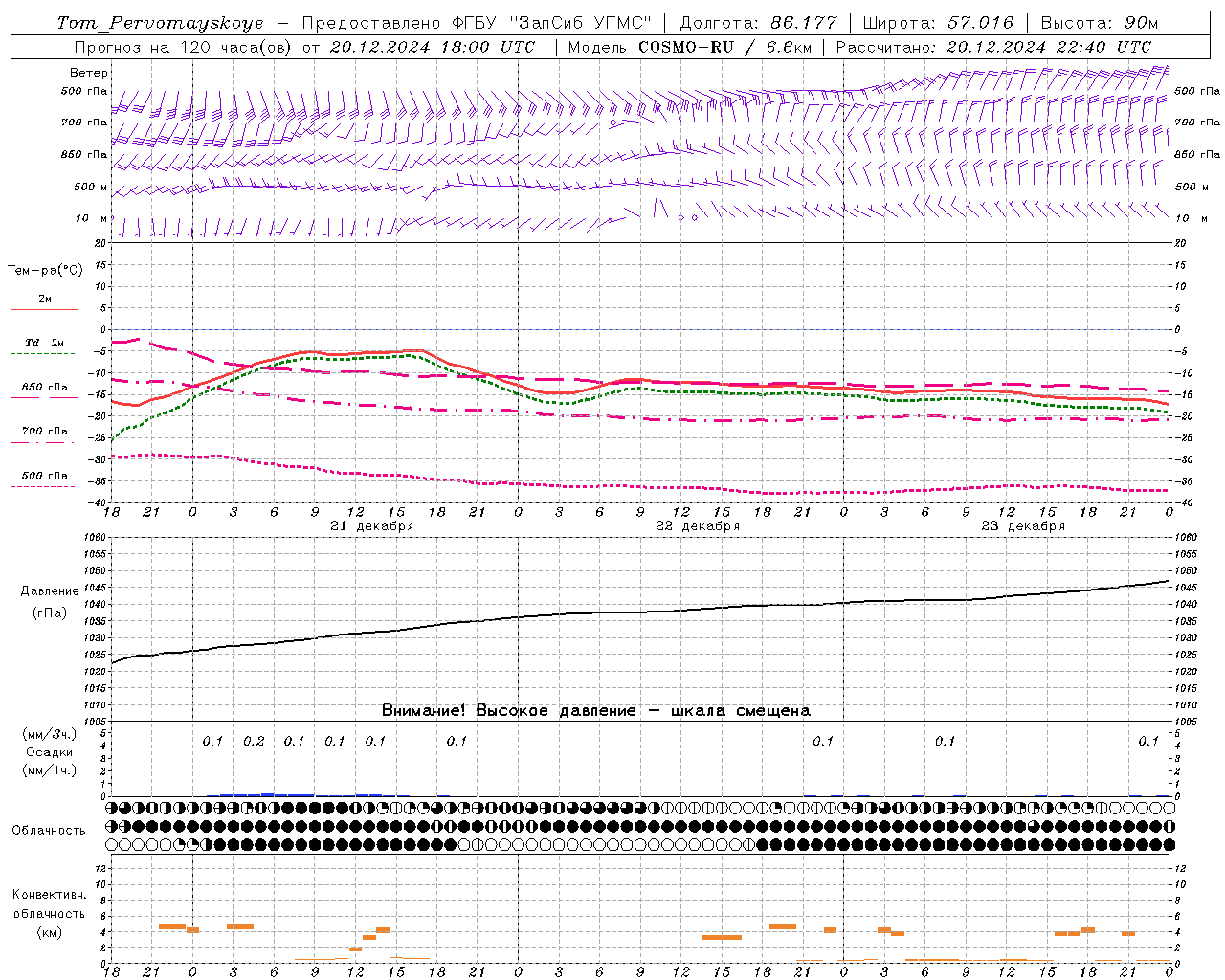Click the "2м" temperature legend entry
Image resolution: width=1225 pixels, height=980 pixels.
45,299
